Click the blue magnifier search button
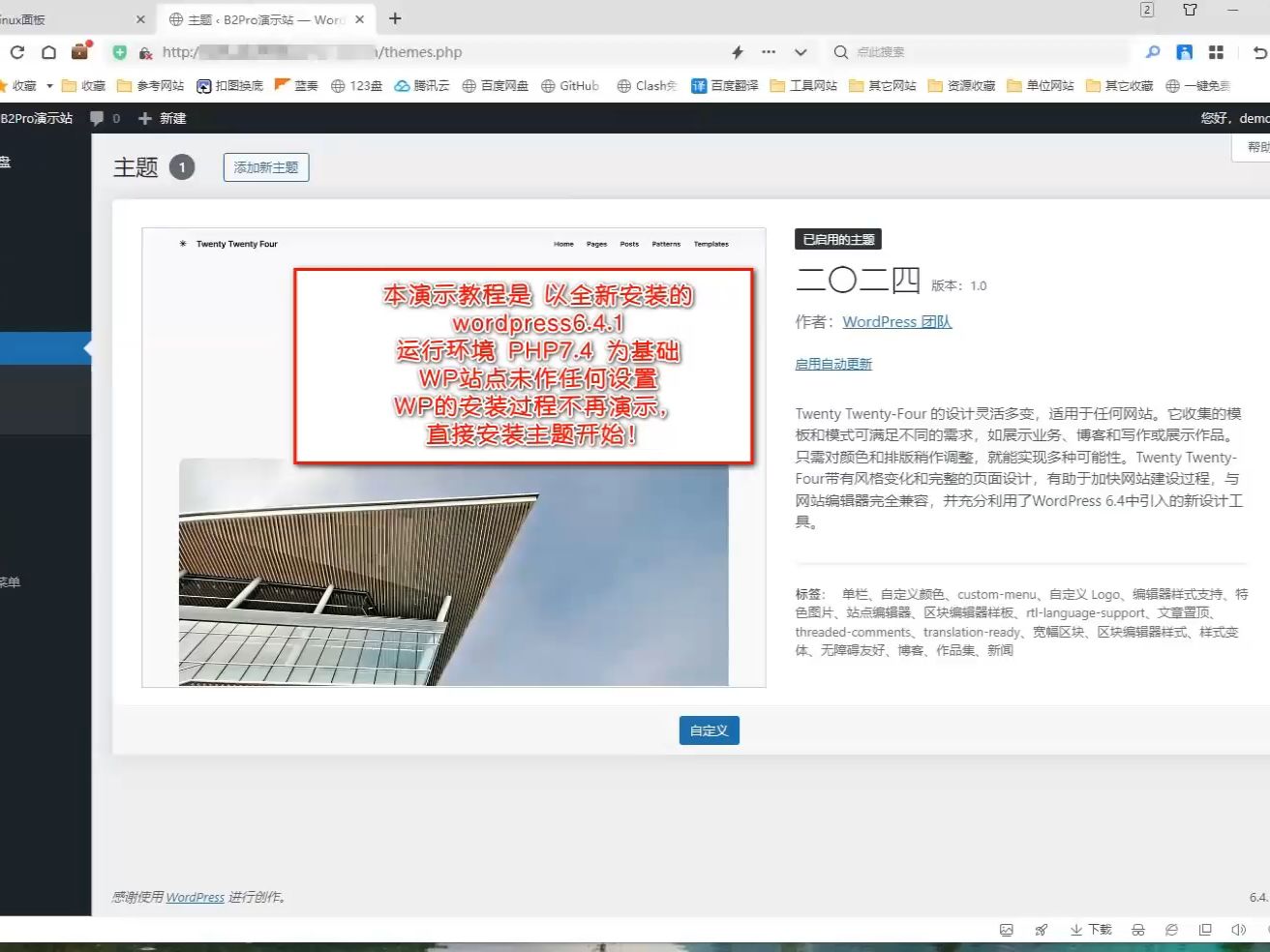1270x952 pixels. pos(1152,52)
